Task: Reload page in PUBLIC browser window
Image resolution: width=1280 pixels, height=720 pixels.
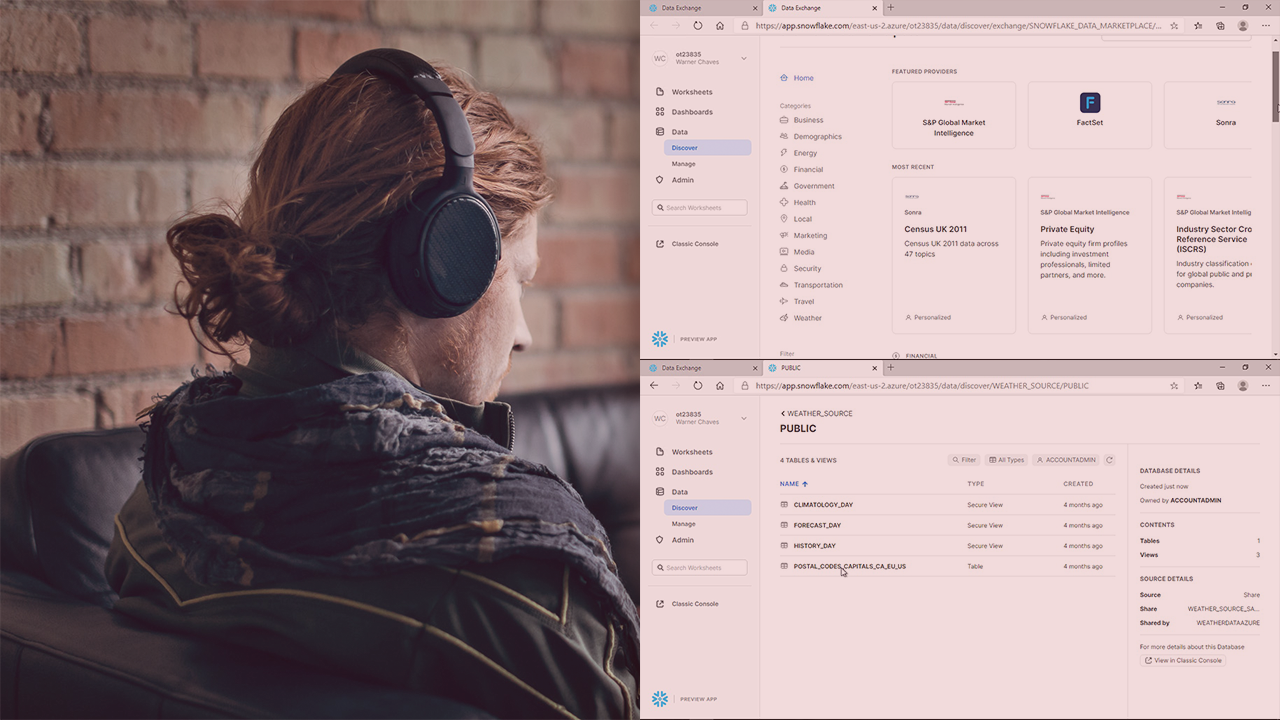Action: (x=698, y=385)
